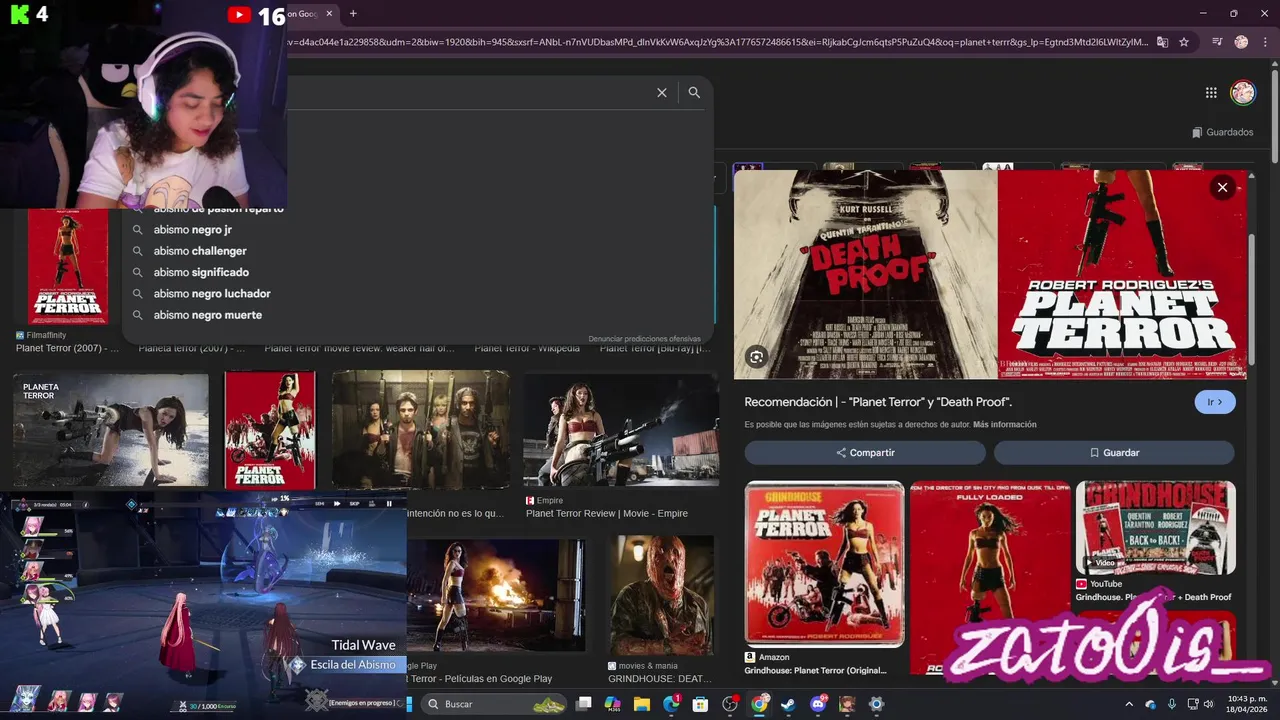Open the Death Proof / Planet Terror preview image
This screenshot has height=720, width=1280.
tap(990, 274)
